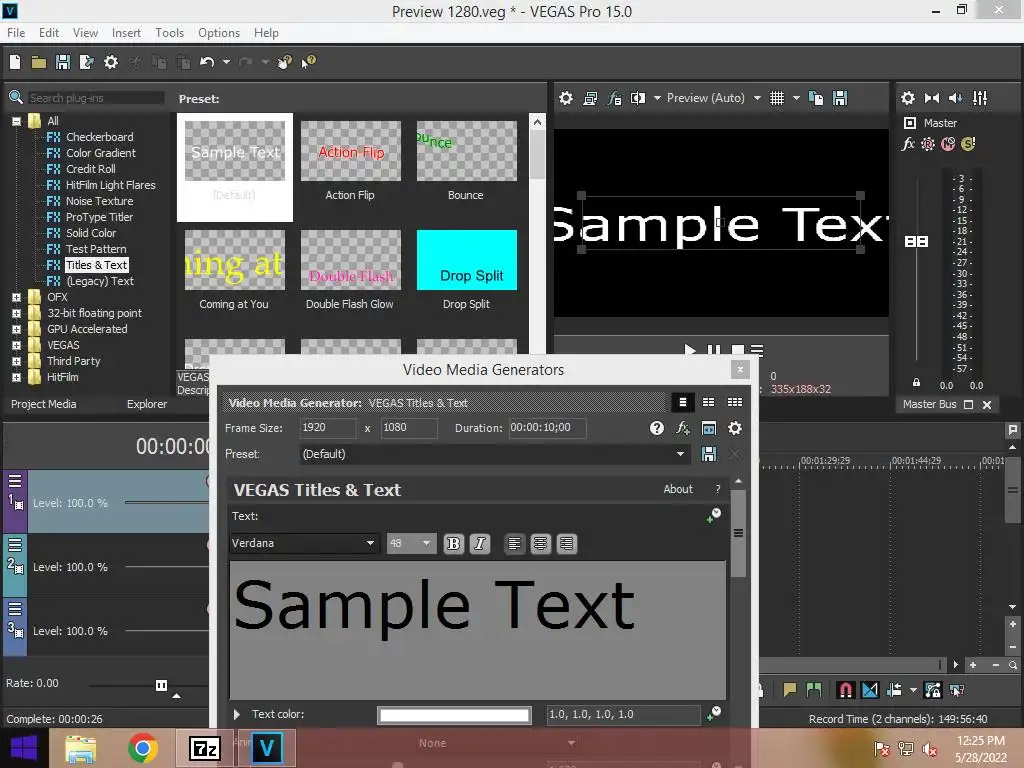
Task: Open the font dropdown showing Verdana
Action: pos(370,543)
